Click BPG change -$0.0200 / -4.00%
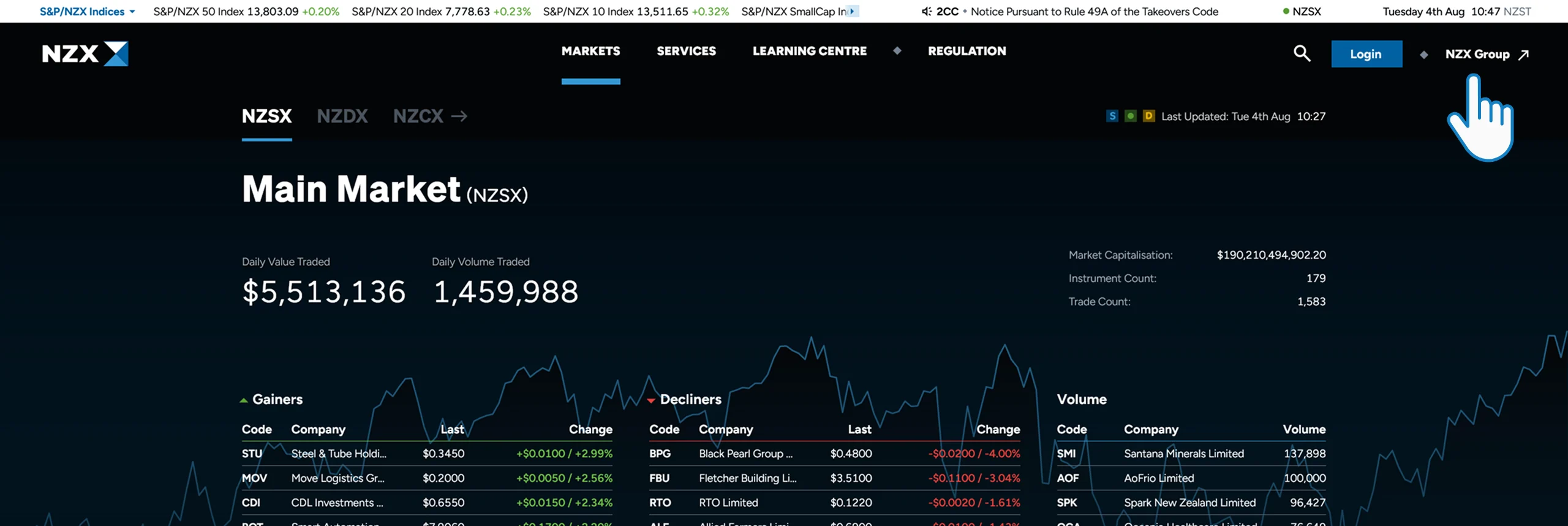This screenshot has height=526, width=1568. [x=974, y=454]
